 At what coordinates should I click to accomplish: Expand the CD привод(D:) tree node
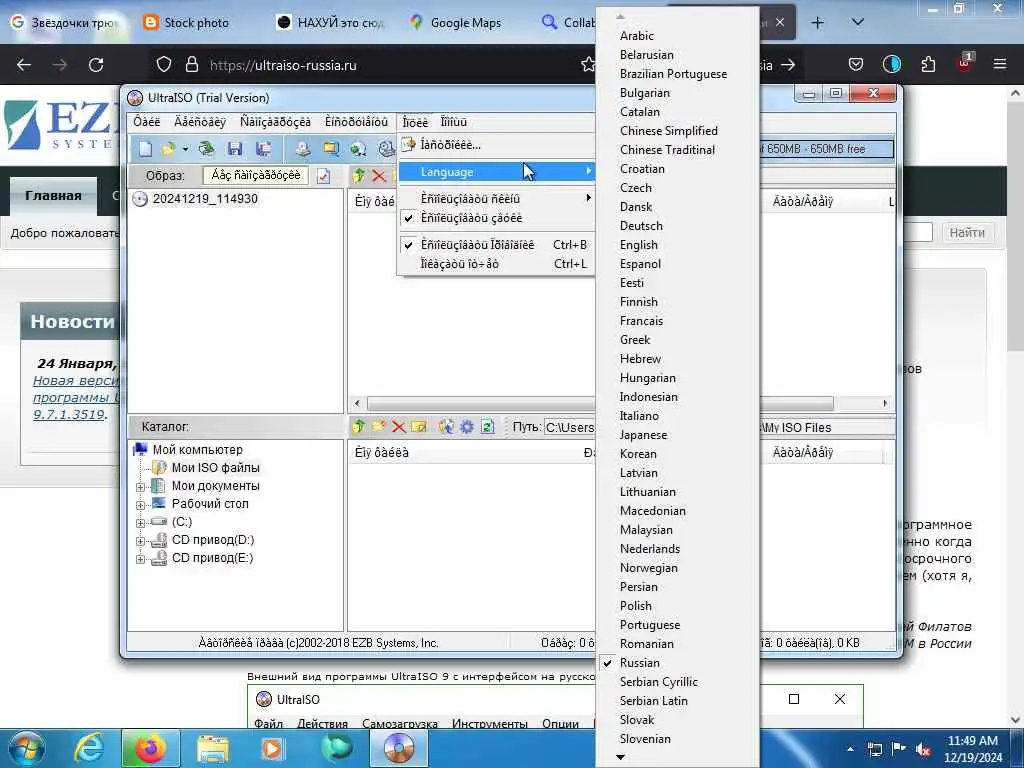click(x=140, y=541)
